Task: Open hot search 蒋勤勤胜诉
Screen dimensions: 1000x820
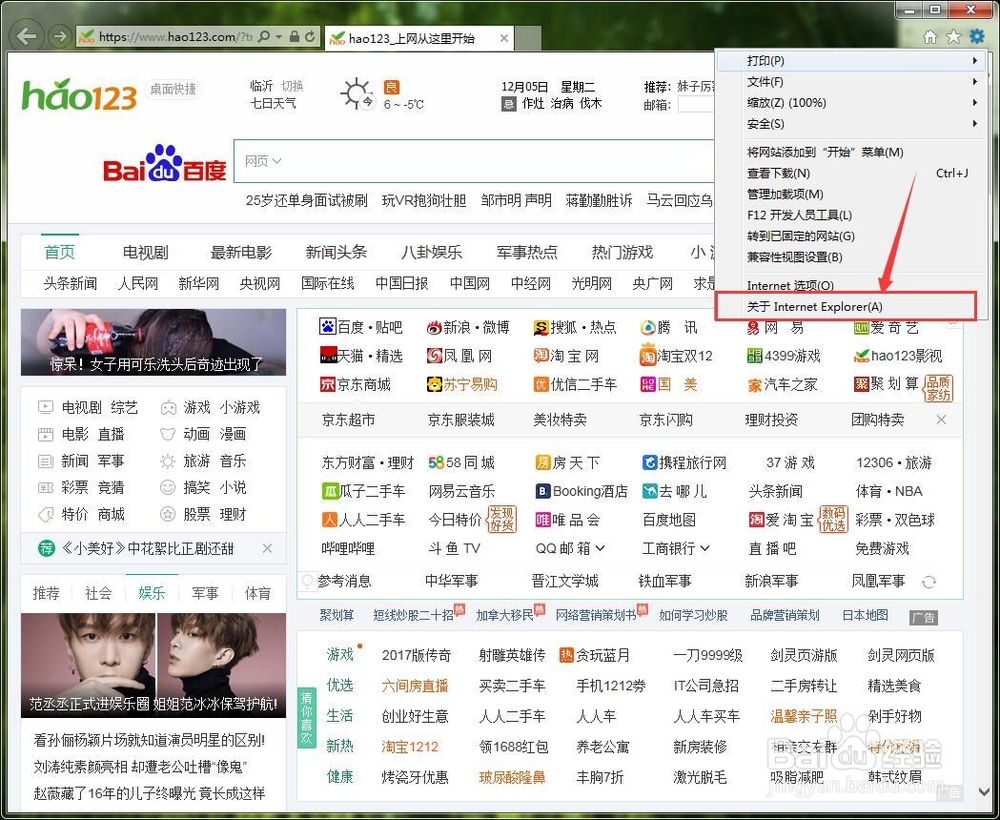Action: pyautogui.click(x=598, y=200)
